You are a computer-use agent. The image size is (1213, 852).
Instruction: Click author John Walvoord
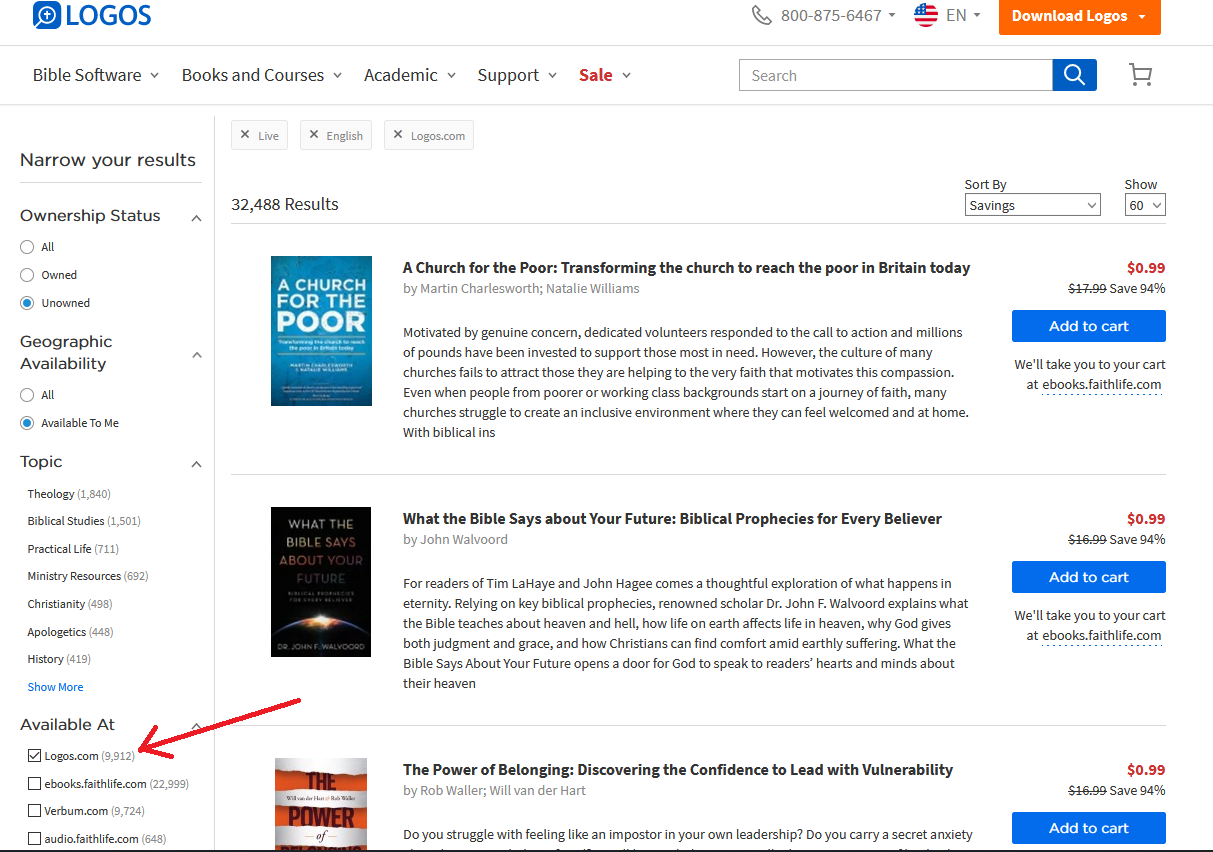pos(464,540)
